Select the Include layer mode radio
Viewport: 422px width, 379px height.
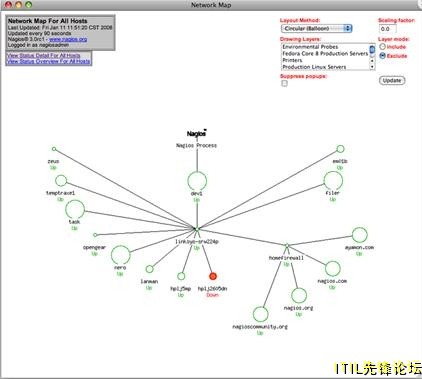point(382,47)
